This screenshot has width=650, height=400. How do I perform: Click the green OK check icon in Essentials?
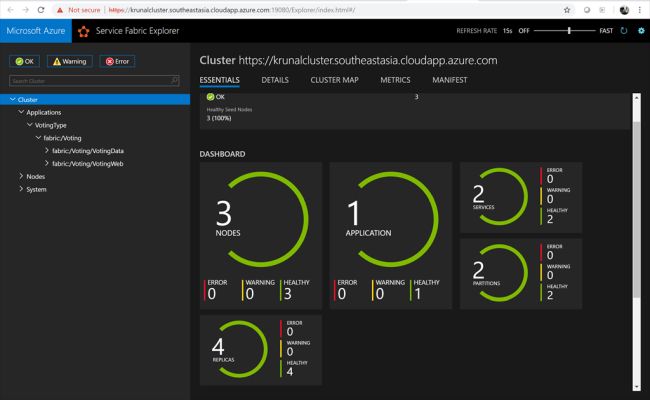(211, 97)
